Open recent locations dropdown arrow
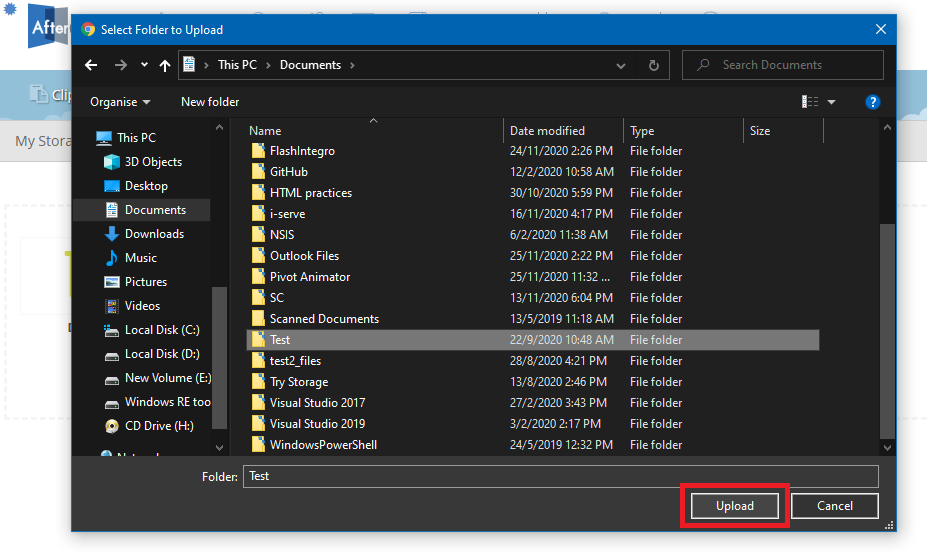The width and height of the screenshot is (927, 554). pos(144,65)
